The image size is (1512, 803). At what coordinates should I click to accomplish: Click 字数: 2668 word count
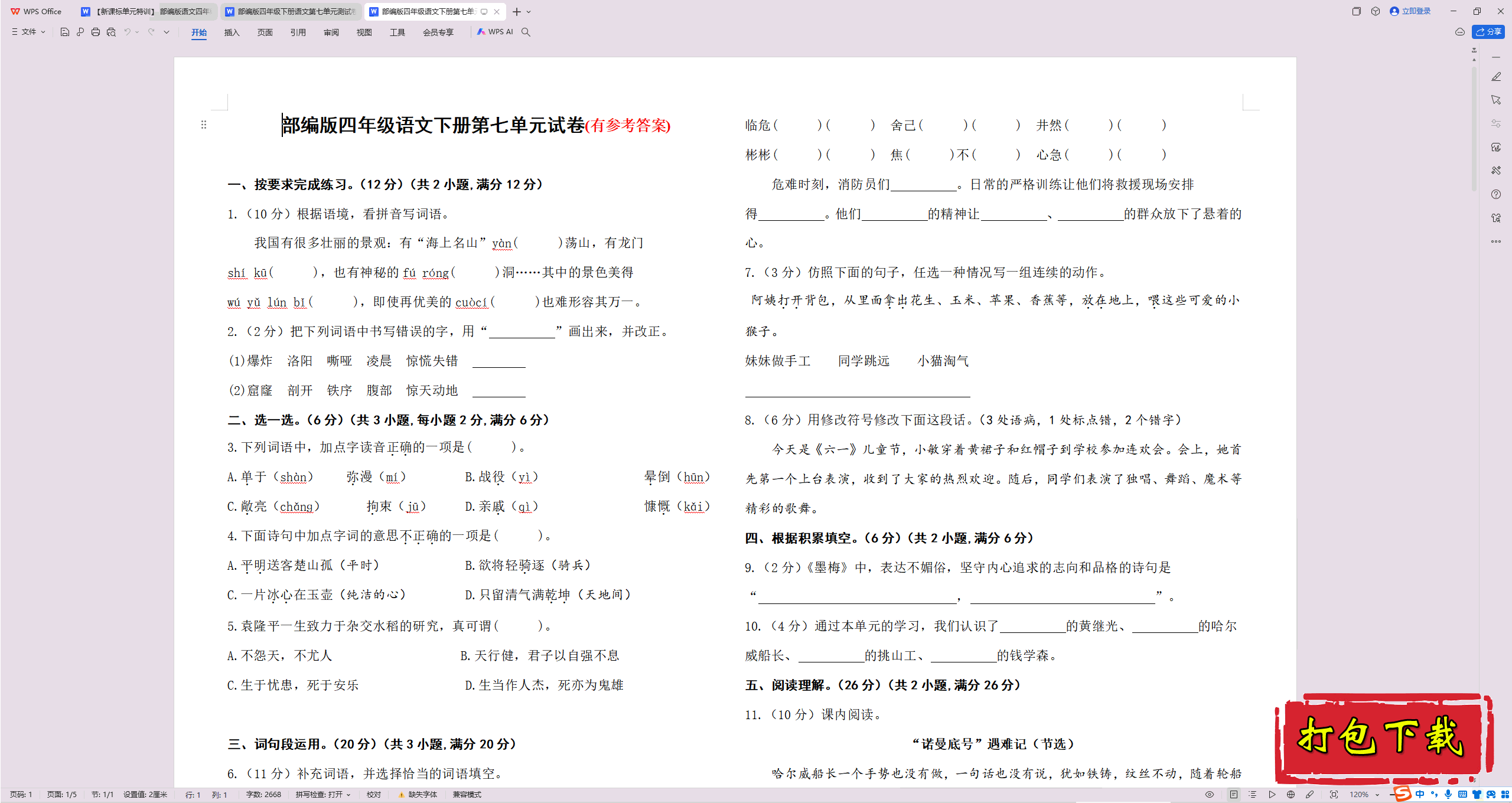[x=263, y=795]
